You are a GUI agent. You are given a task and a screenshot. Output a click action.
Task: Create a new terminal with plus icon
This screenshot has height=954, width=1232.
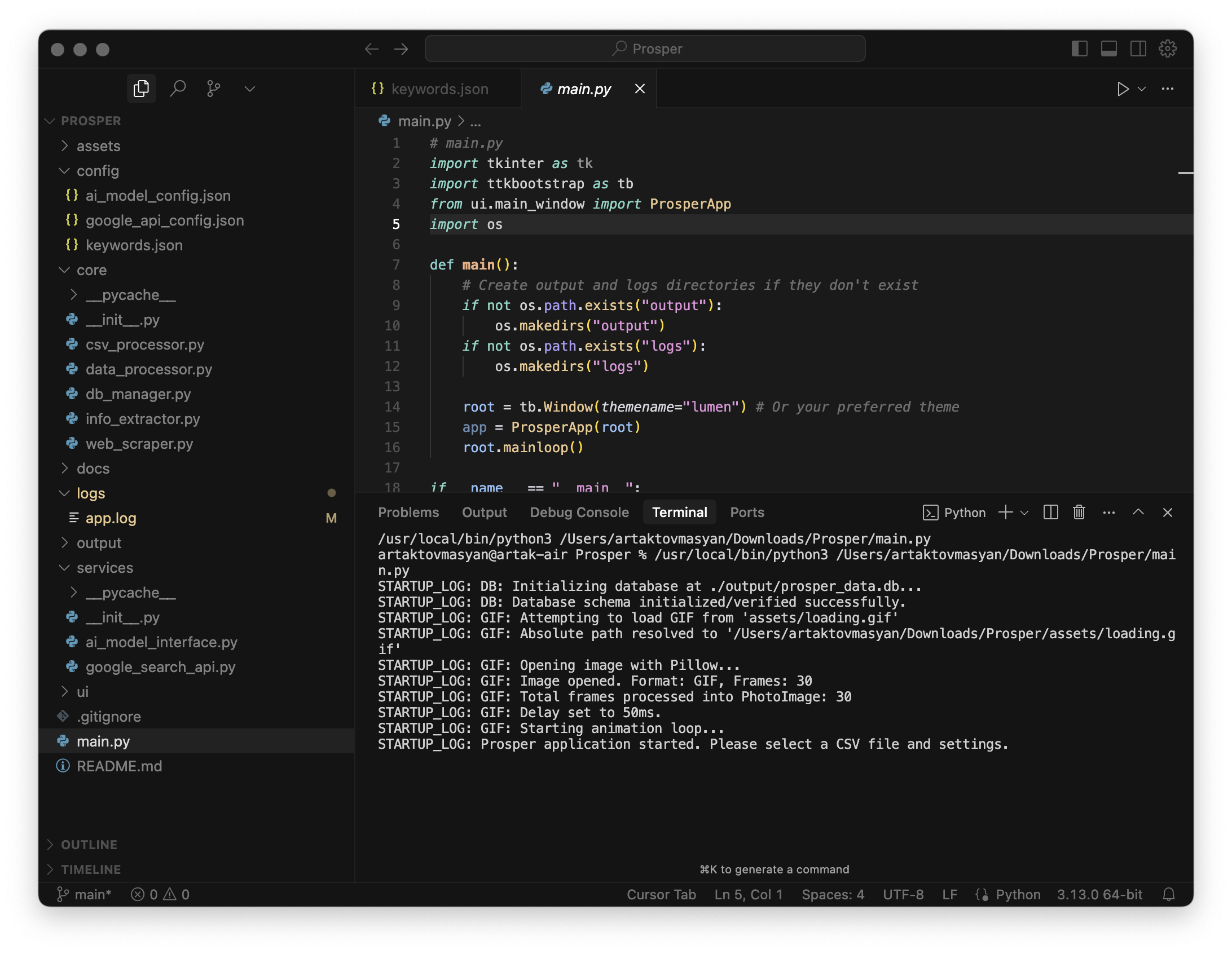[x=1005, y=513]
